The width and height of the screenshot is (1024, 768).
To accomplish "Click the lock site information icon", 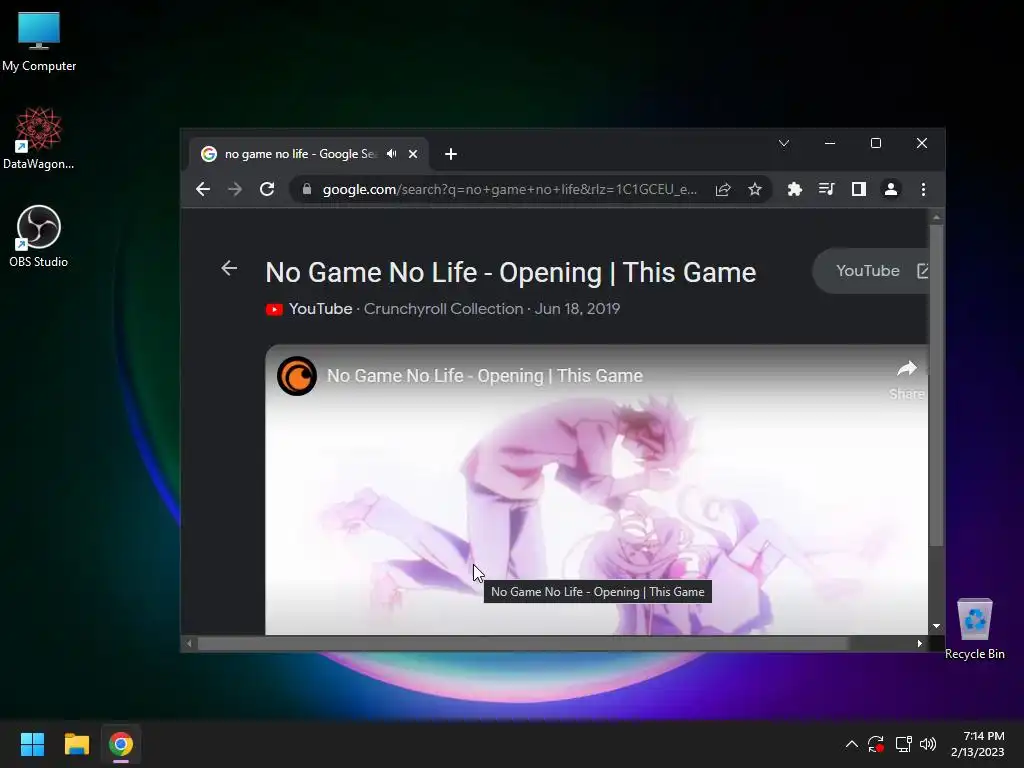I will click(307, 189).
